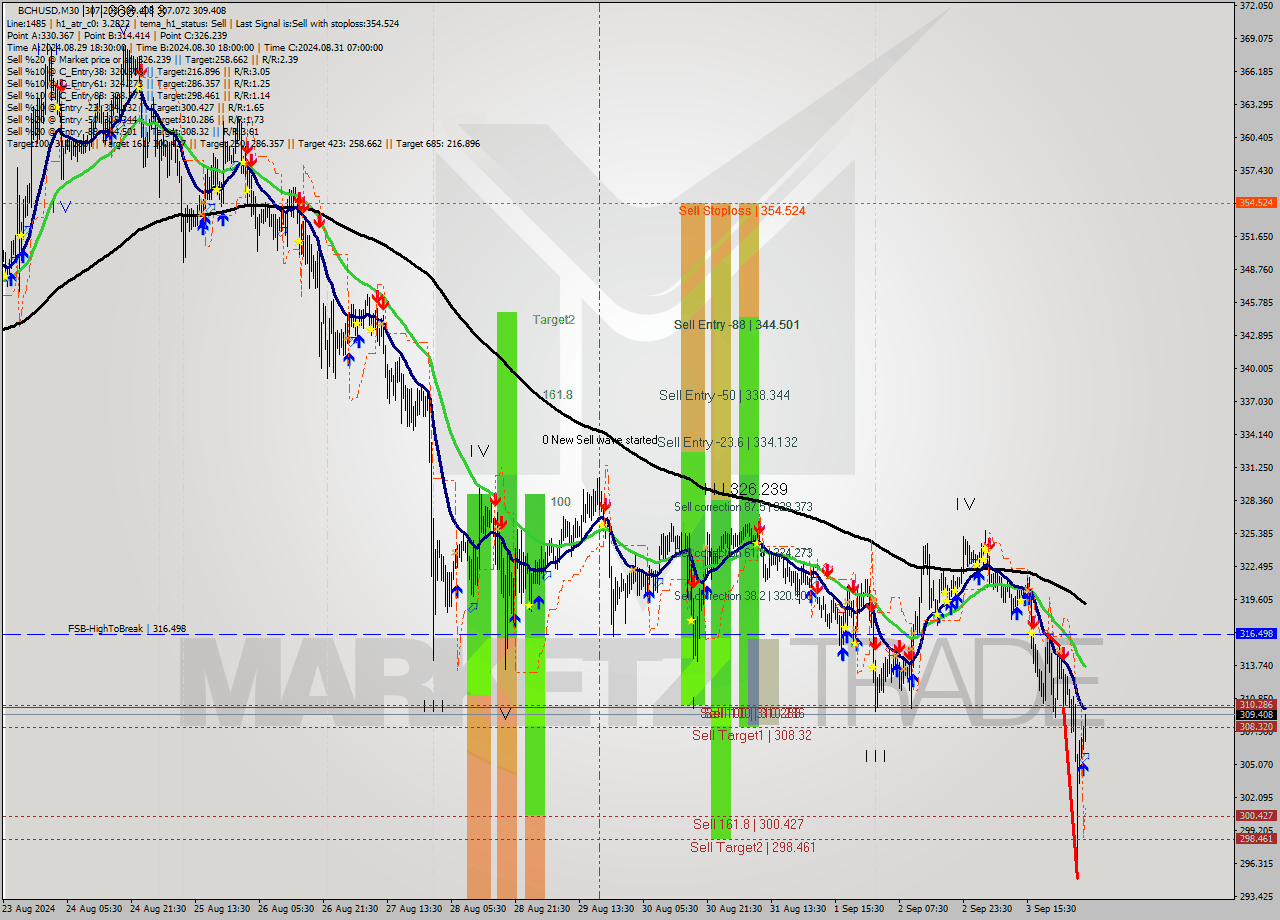This screenshot has height=920, width=1280.
Task: Select the Sell Entry -88 | 344.501 label
Action: coord(736,324)
